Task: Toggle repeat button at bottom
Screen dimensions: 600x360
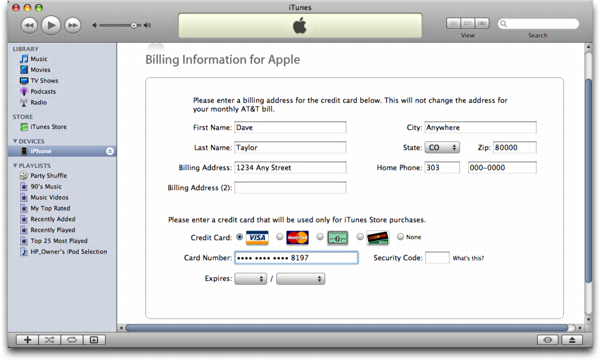Action: [72, 340]
